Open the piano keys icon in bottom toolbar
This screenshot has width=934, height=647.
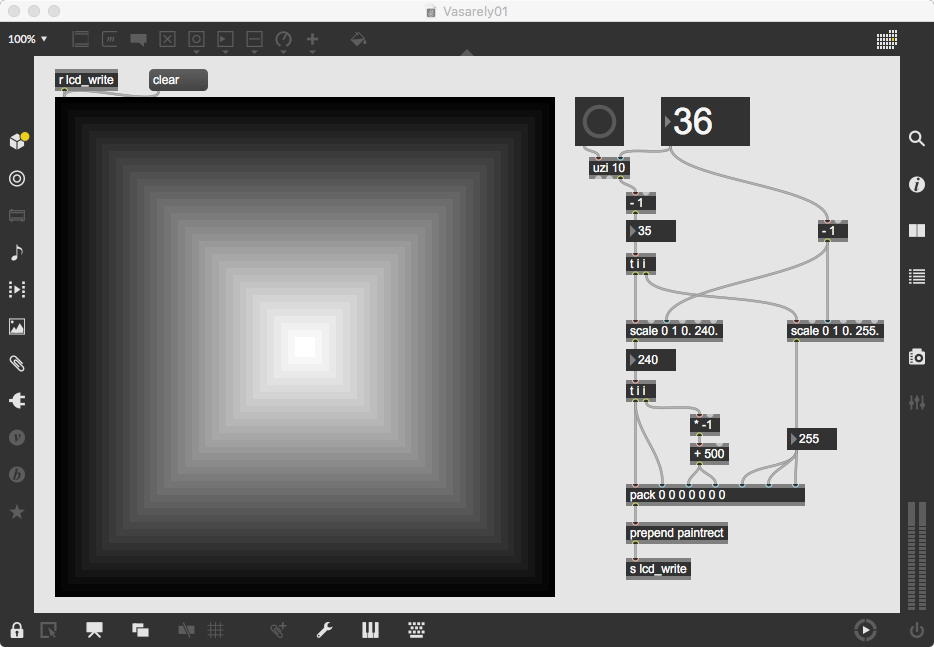pyautogui.click(x=370, y=630)
